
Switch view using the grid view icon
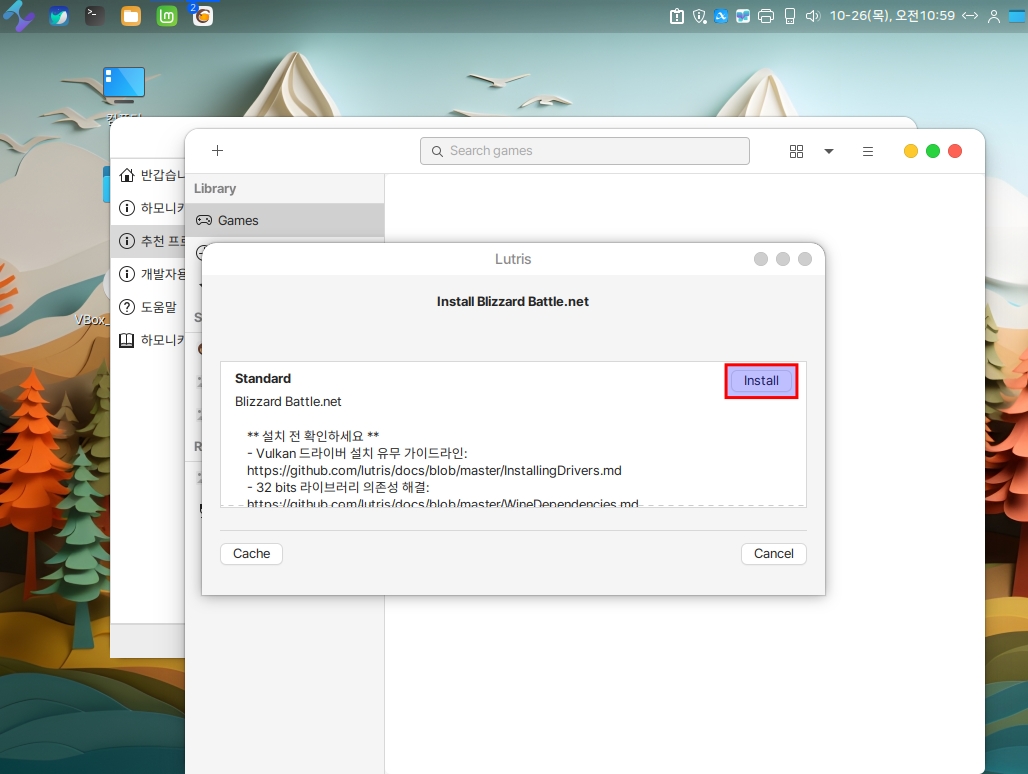pos(796,151)
